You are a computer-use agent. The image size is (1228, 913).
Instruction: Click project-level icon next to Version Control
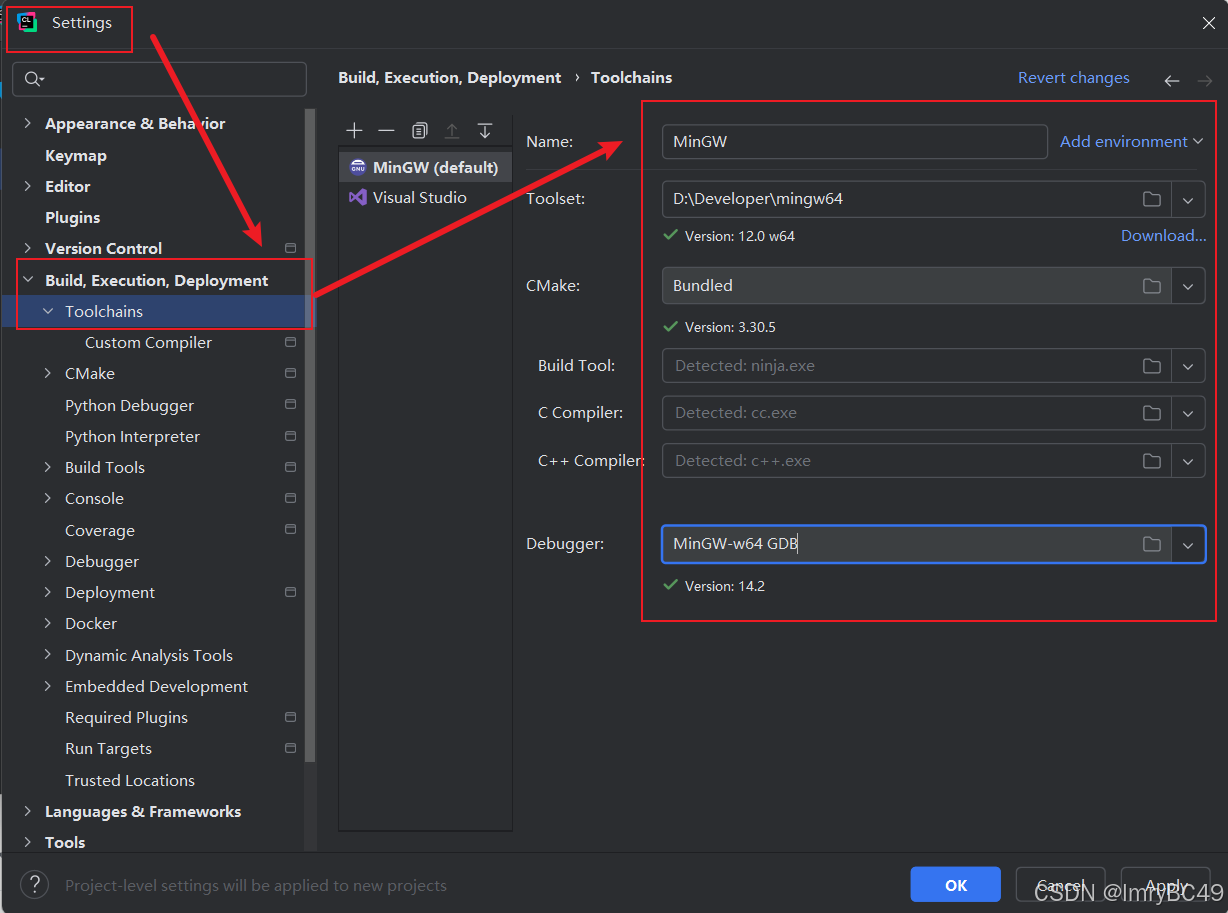coord(291,248)
